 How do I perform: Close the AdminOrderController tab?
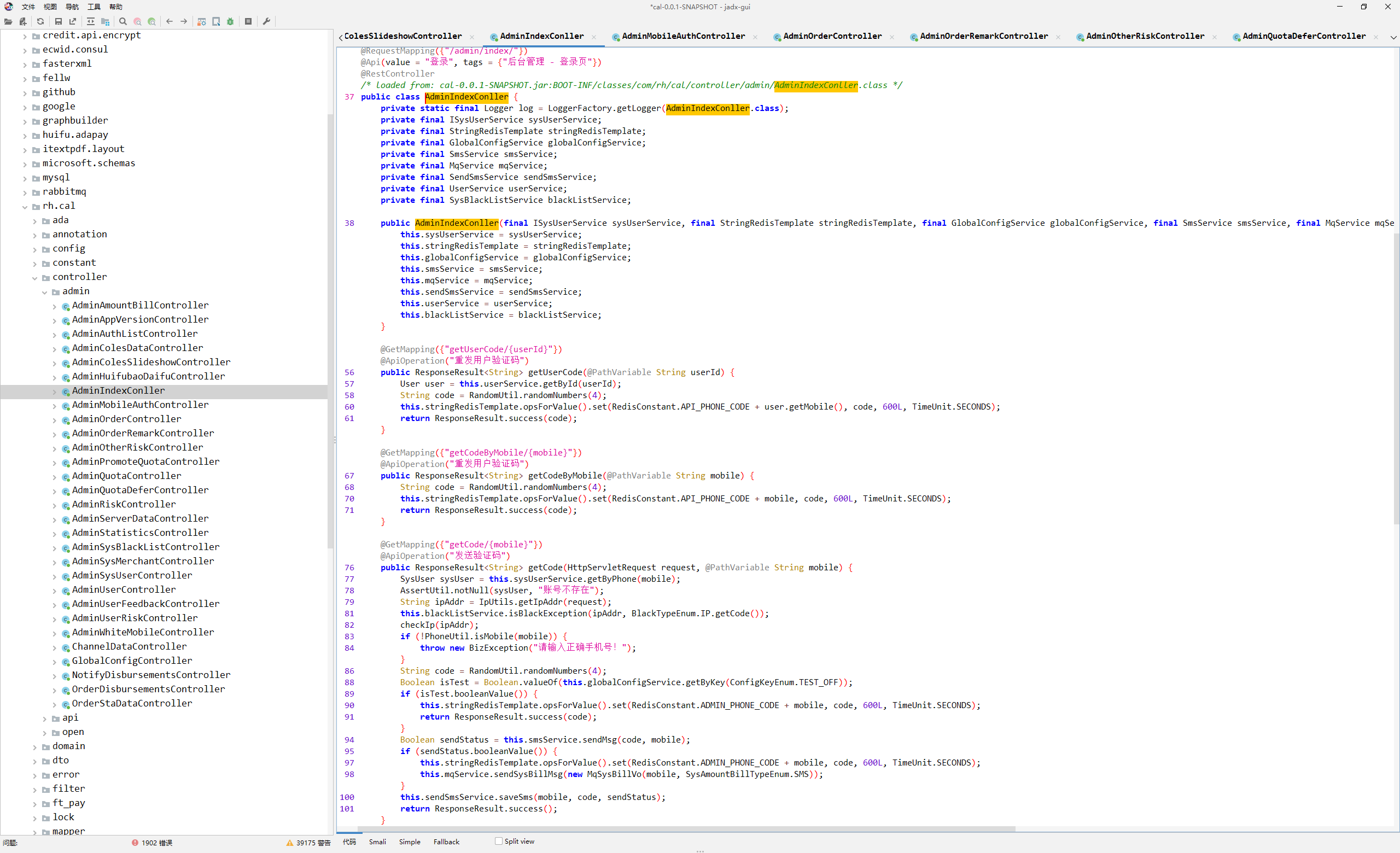click(892, 37)
